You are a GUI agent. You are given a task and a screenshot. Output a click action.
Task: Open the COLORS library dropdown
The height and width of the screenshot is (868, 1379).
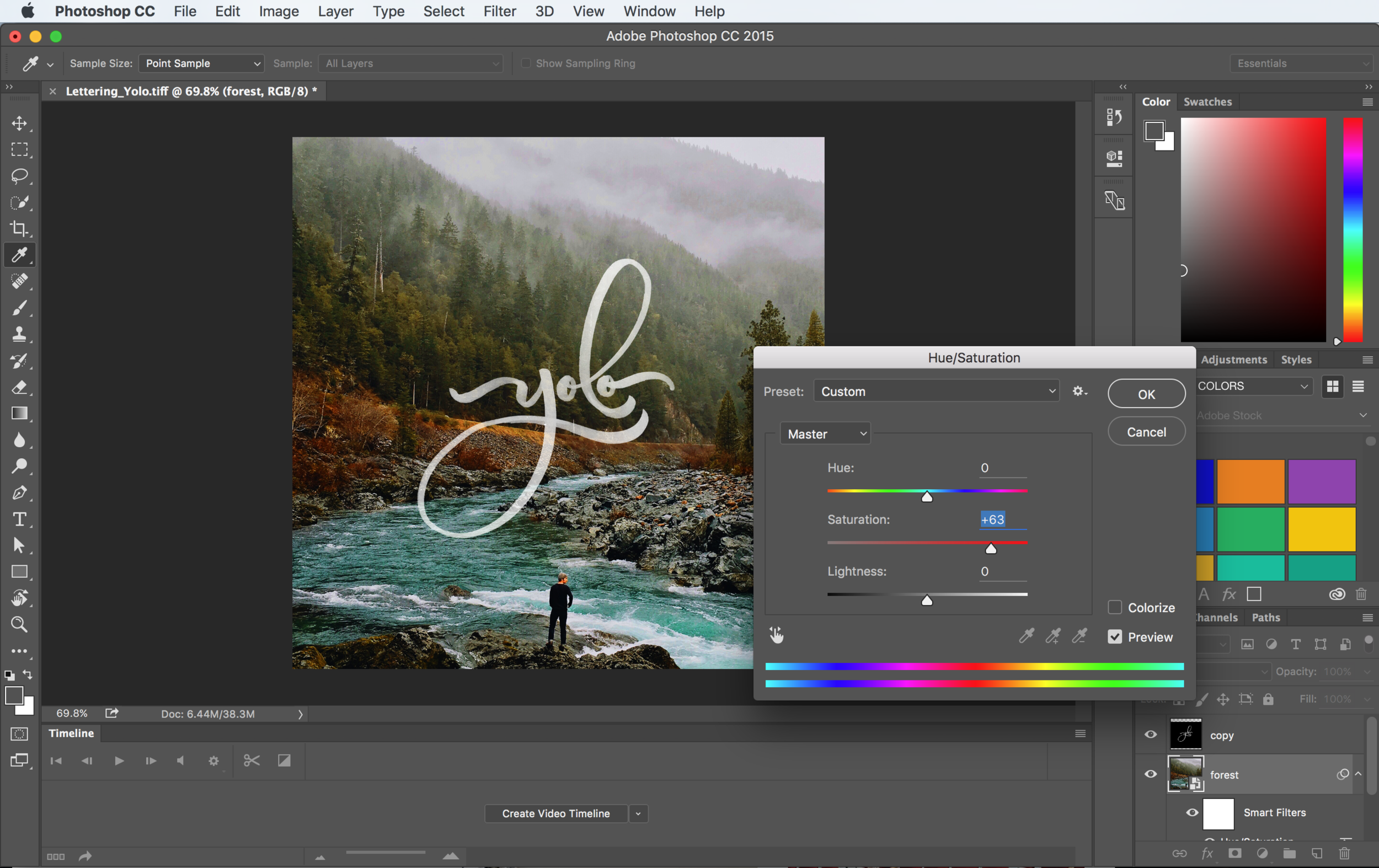(1253, 386)
